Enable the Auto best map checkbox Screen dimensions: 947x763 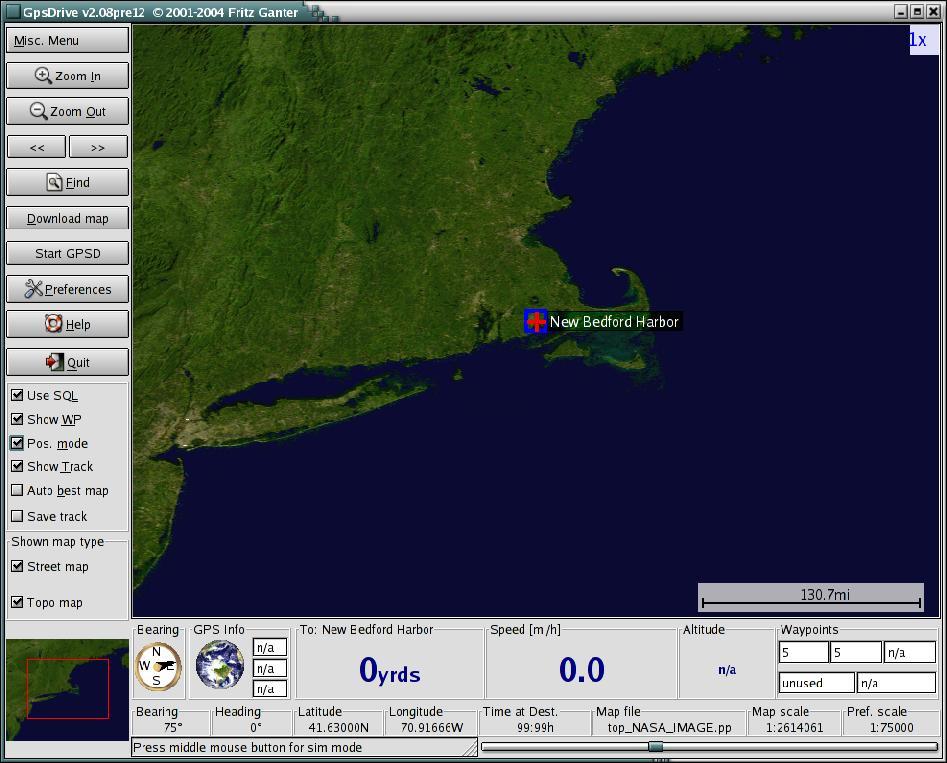(x=17, y=490)
